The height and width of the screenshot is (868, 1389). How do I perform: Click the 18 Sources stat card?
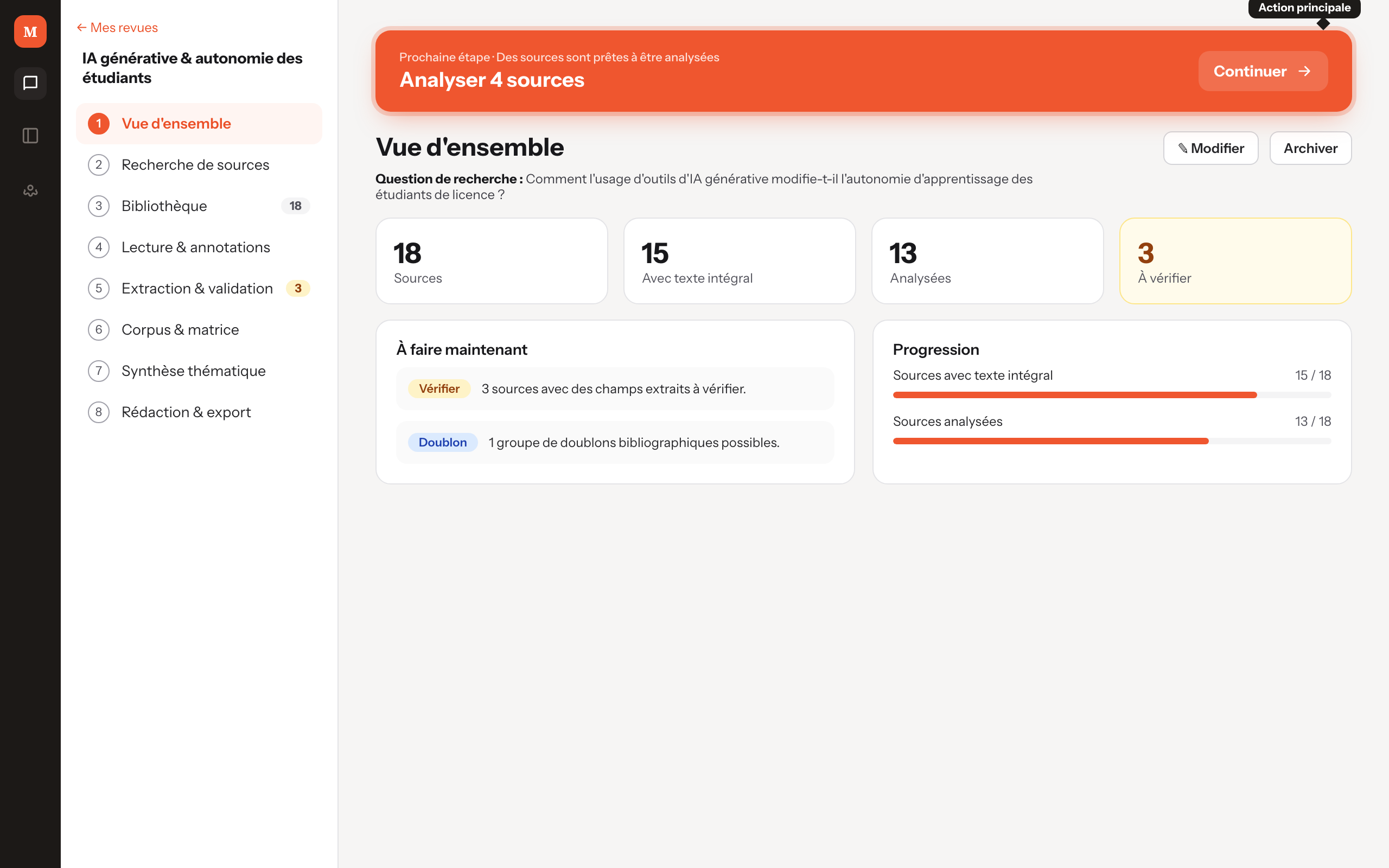coord(492,261)
